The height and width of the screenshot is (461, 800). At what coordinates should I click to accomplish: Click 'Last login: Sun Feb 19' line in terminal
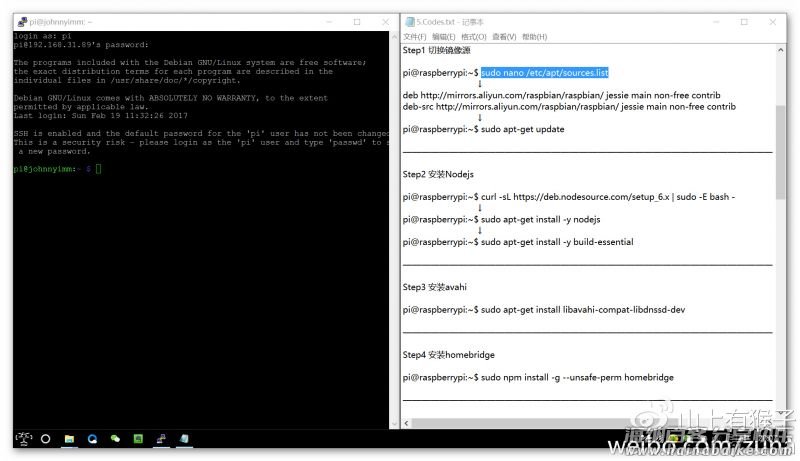pos(101,116)
